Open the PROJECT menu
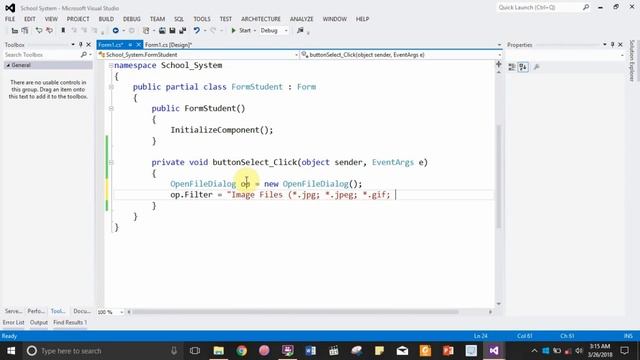This screenshot has height=360, width=640. 78,19
